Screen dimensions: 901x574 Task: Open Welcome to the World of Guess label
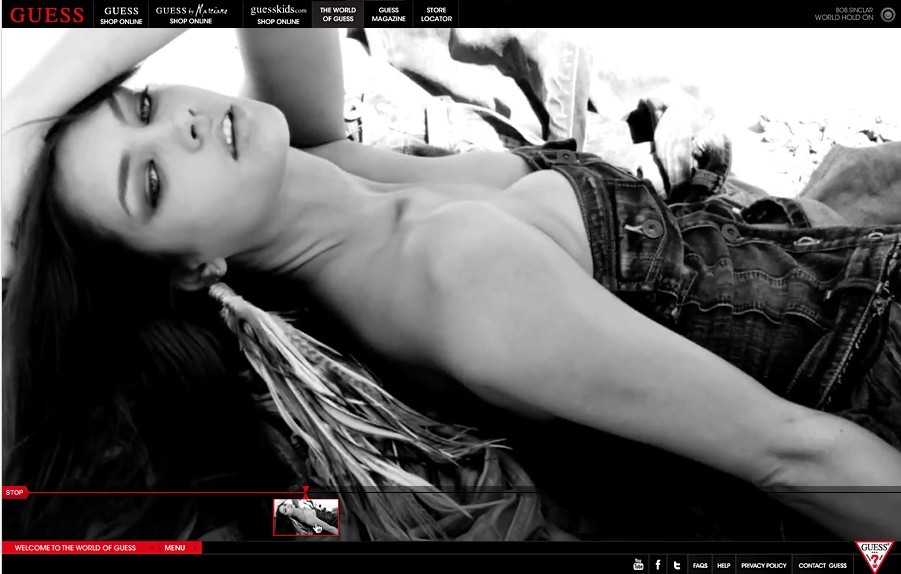[75, 548]
